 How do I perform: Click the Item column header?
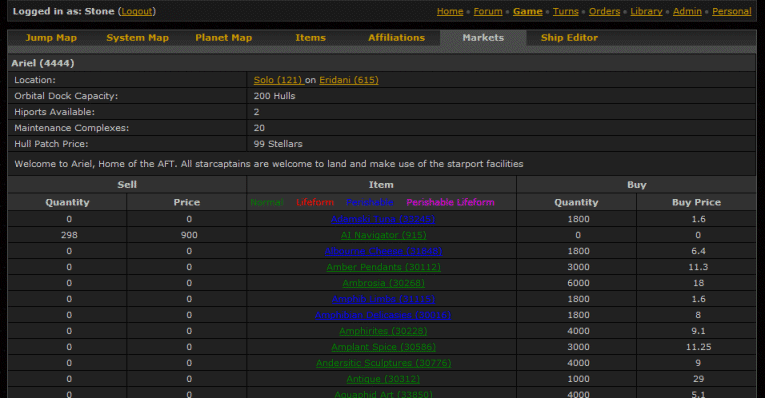point(381,185)
